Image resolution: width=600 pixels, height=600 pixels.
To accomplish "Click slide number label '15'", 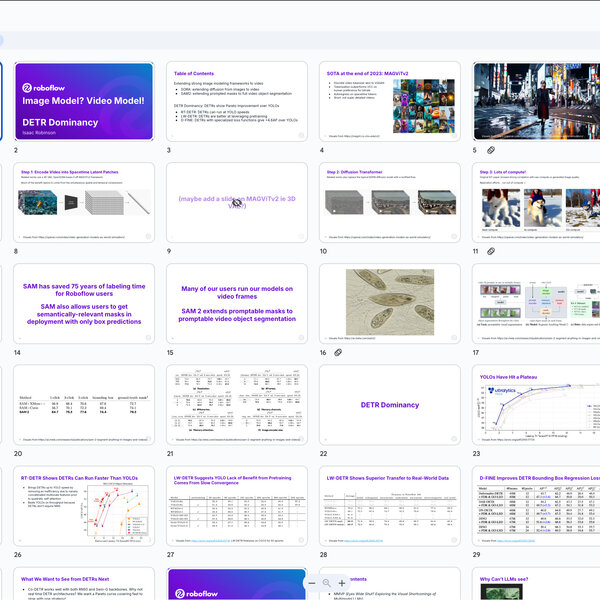I will point(170,352).
